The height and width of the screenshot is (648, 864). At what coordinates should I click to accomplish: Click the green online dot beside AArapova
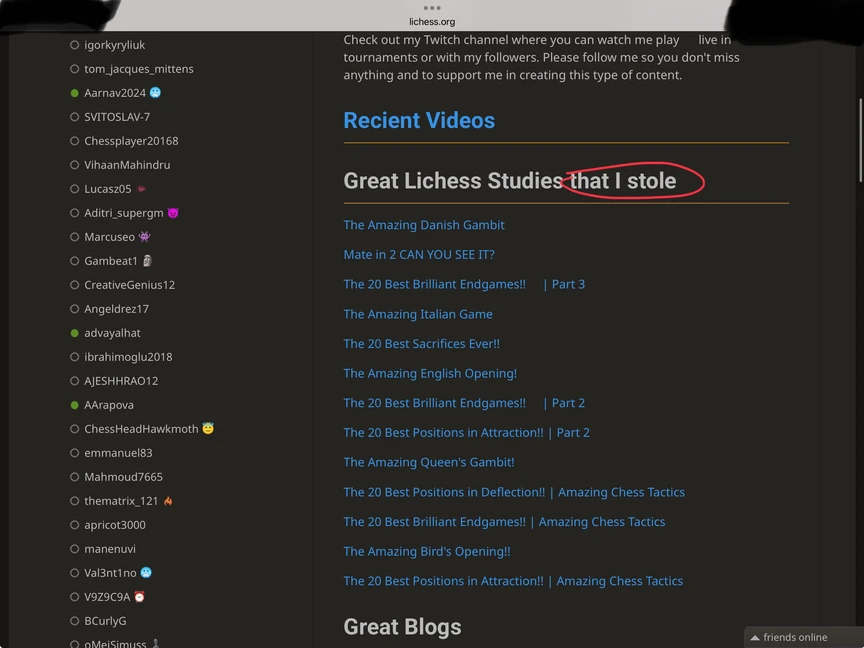pos(75,405)
